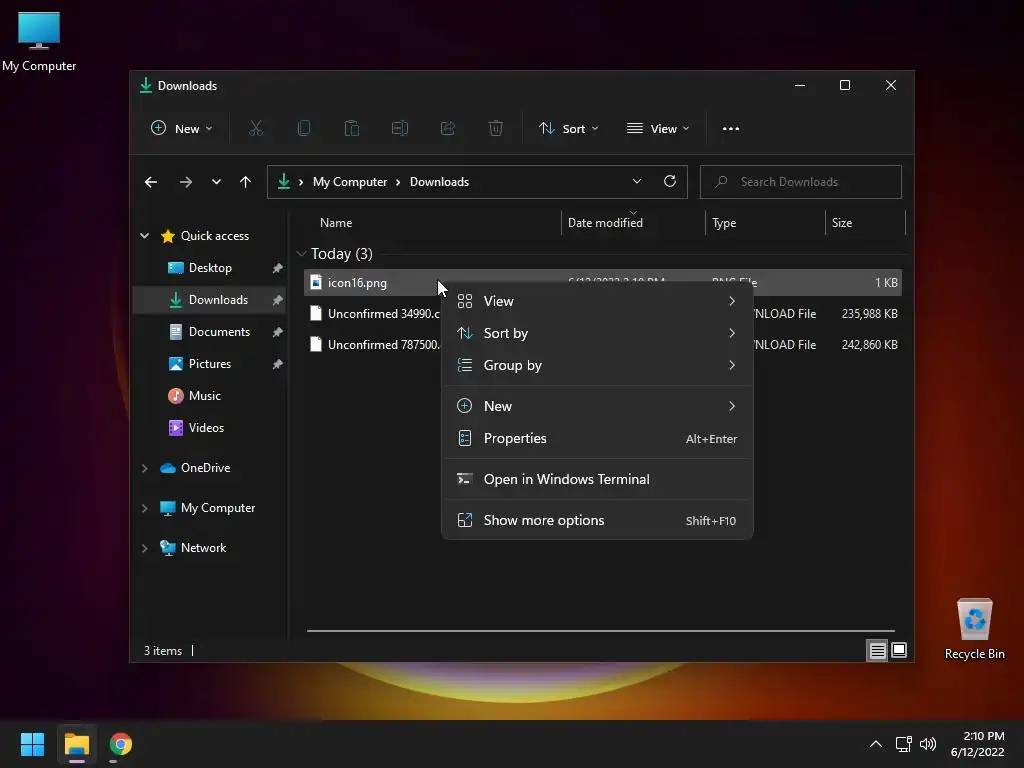Click the download icon in address bar
The width and height of the screenshot is (1024, 768).
pyautogui.click(x=284, y=182)
